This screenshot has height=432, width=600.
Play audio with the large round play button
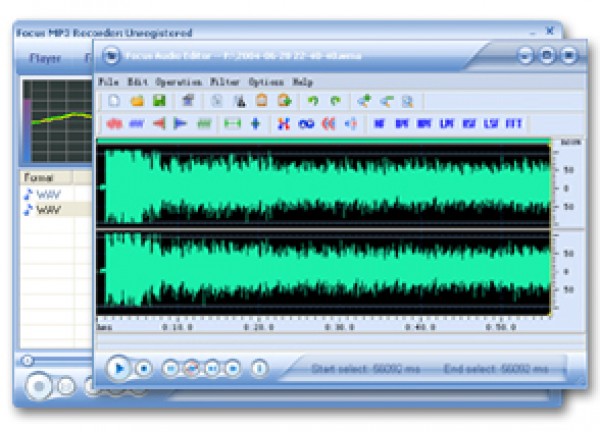[119, 368]
